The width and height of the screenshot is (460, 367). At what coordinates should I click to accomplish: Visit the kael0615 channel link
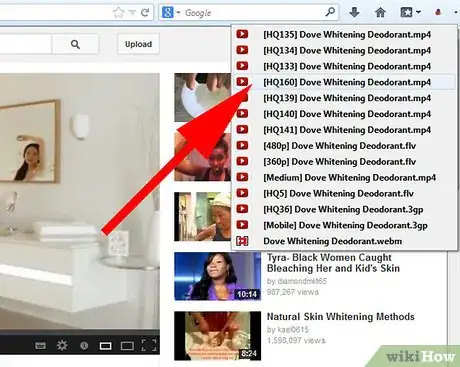293,330
